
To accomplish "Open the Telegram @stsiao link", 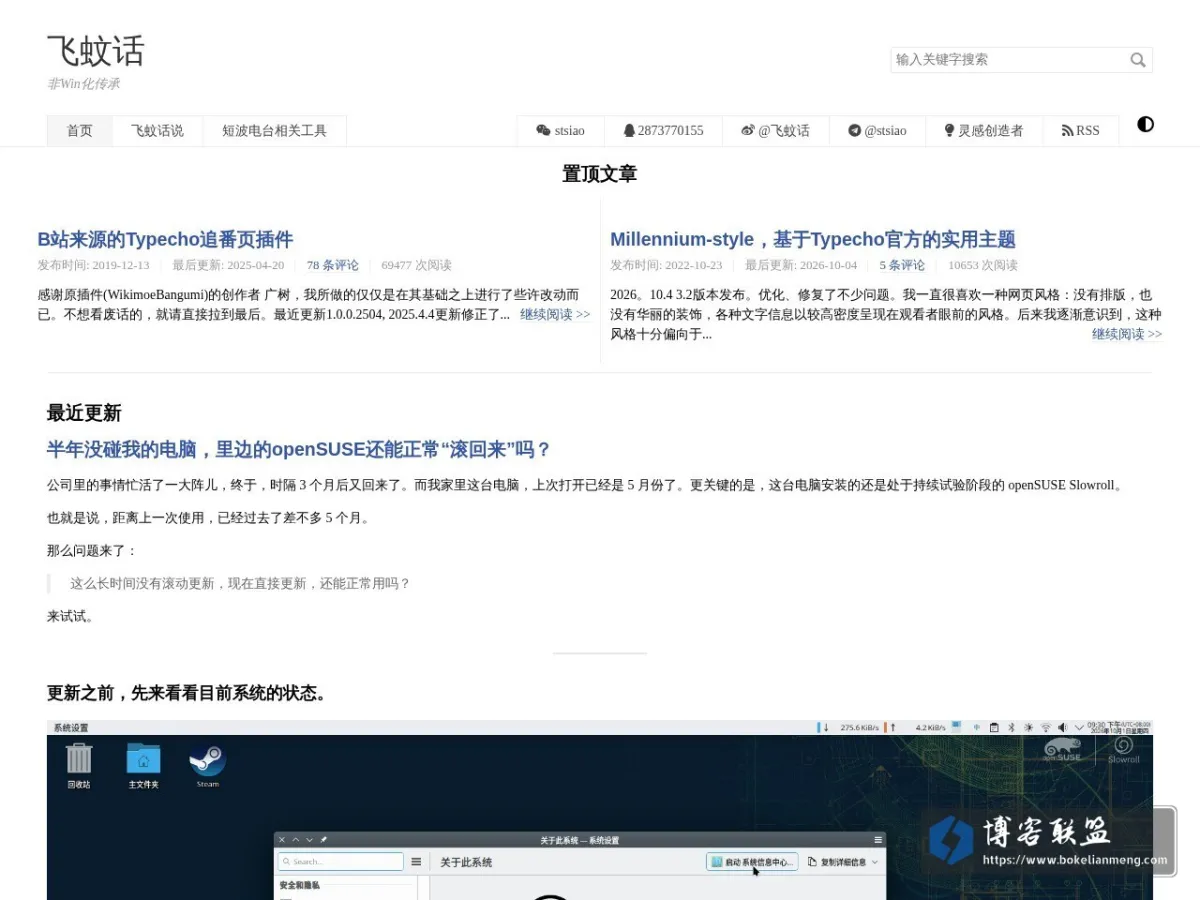I will pyautogui.click(x=877, y=131).
